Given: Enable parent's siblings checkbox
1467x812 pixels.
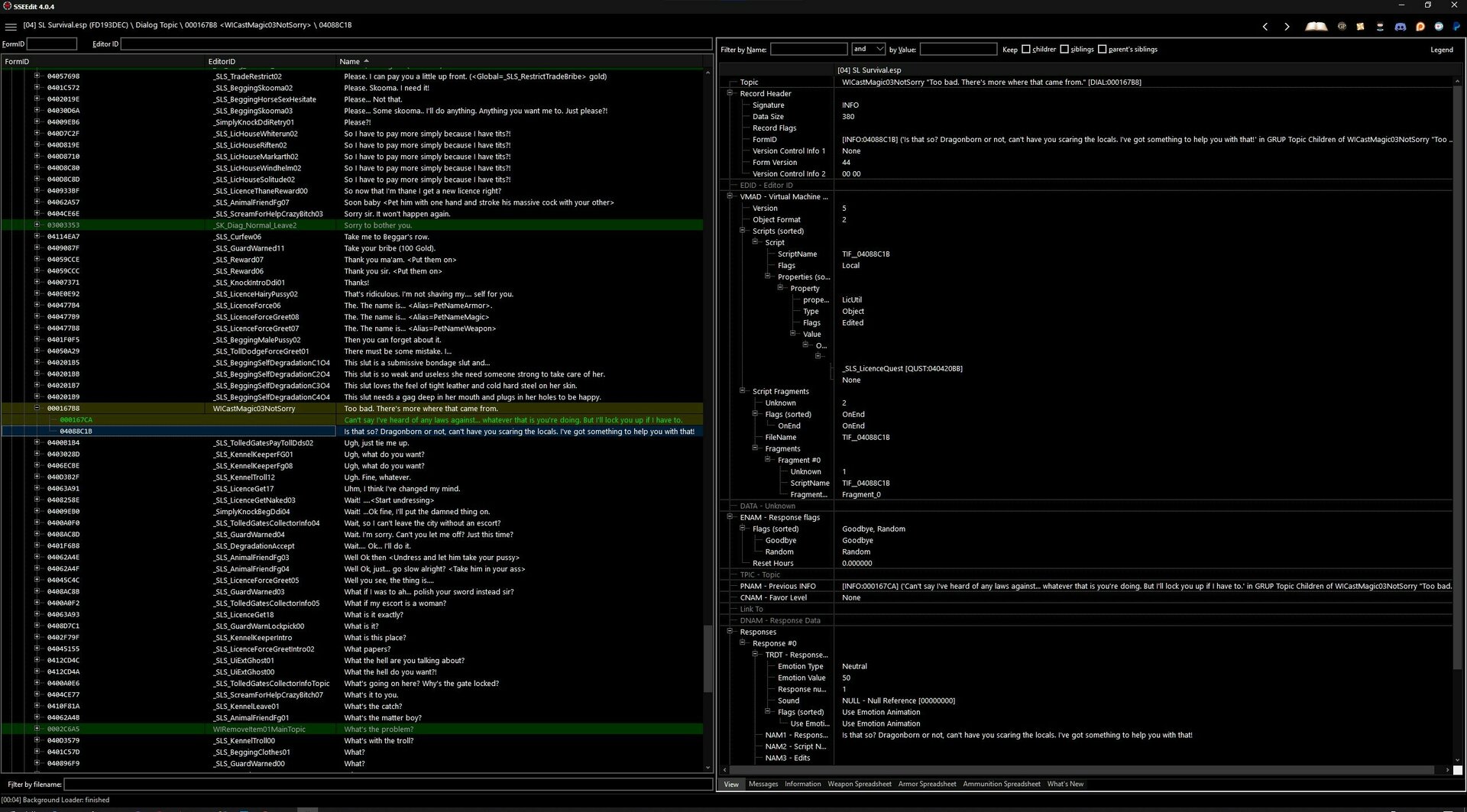Looking at the screenshot, I should (1102, 50).
